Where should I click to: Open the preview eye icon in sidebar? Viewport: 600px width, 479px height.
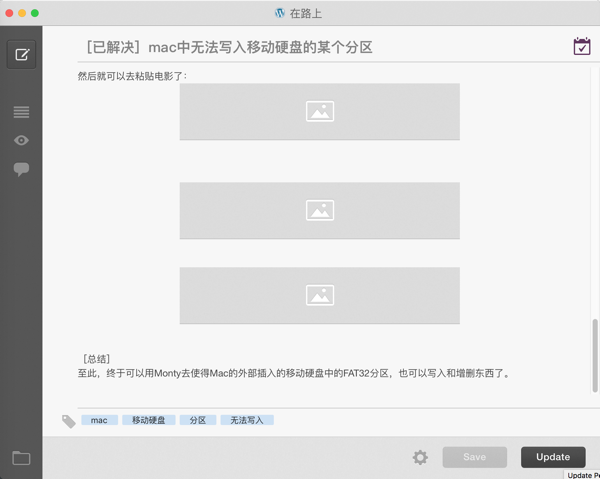tap(21, 140)
